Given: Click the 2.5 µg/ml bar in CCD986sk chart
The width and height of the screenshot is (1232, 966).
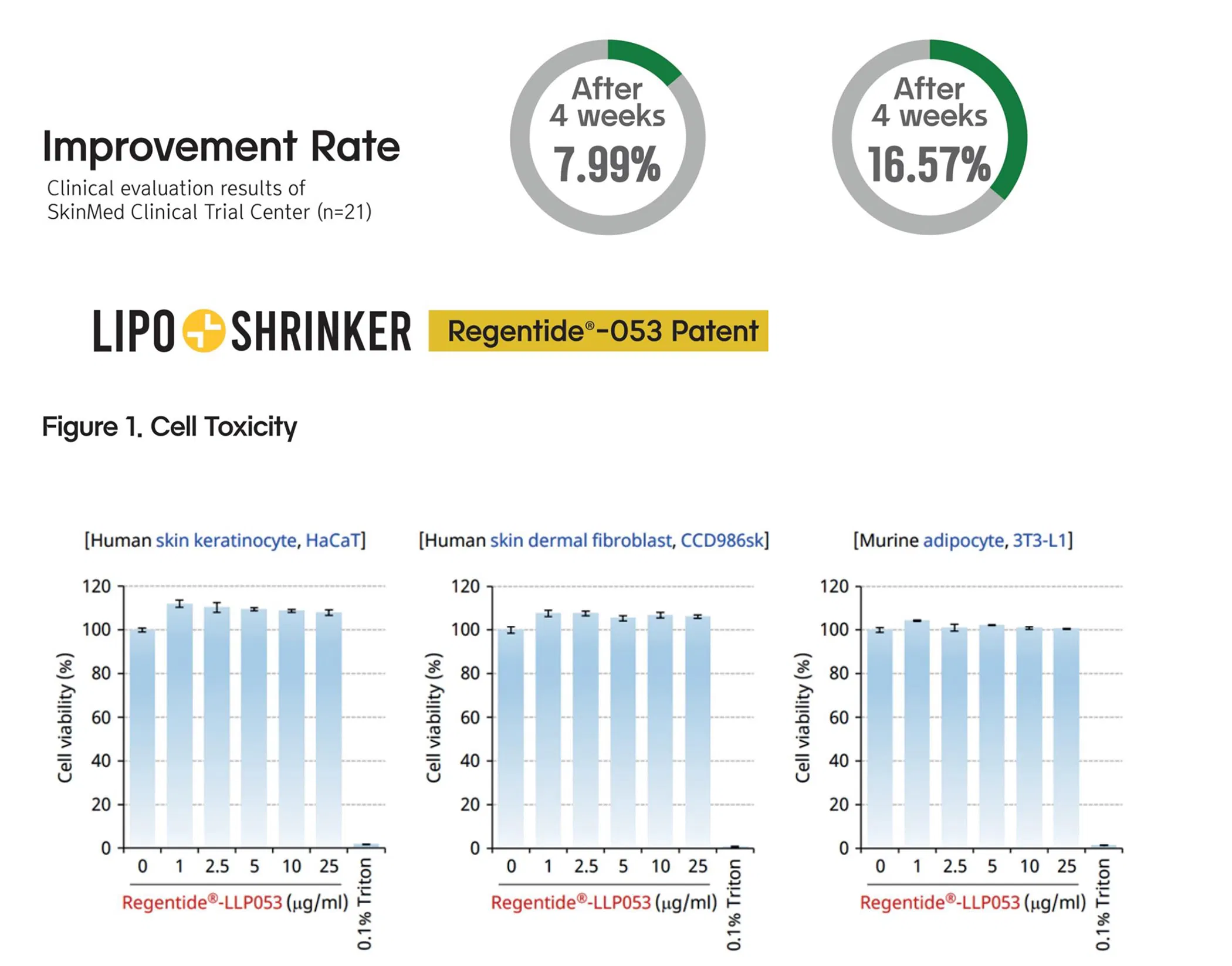Looking at the screenshot, I should coord(585,730).
